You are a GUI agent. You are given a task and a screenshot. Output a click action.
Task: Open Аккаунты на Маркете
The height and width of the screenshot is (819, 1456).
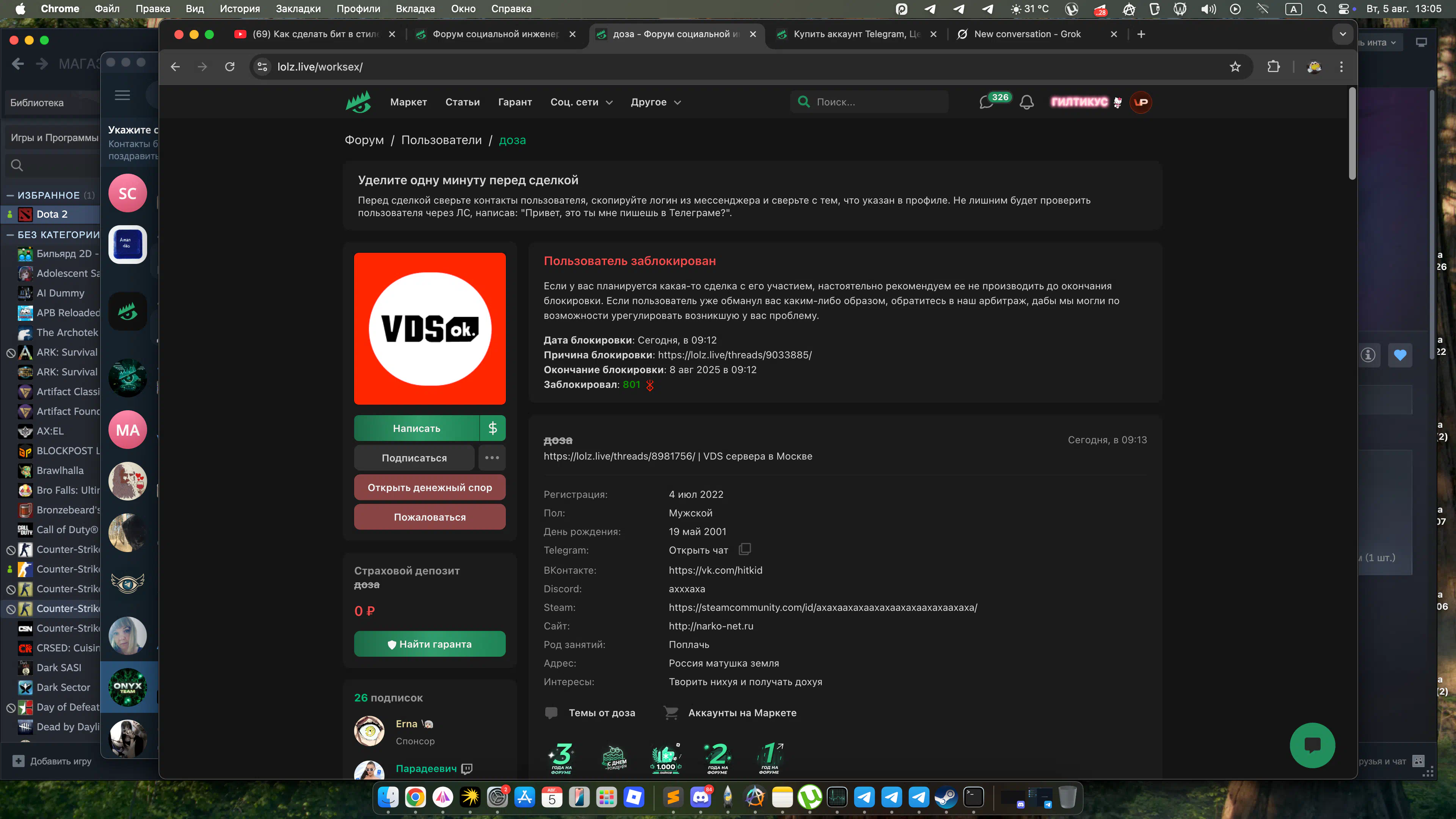pos(742,713)
